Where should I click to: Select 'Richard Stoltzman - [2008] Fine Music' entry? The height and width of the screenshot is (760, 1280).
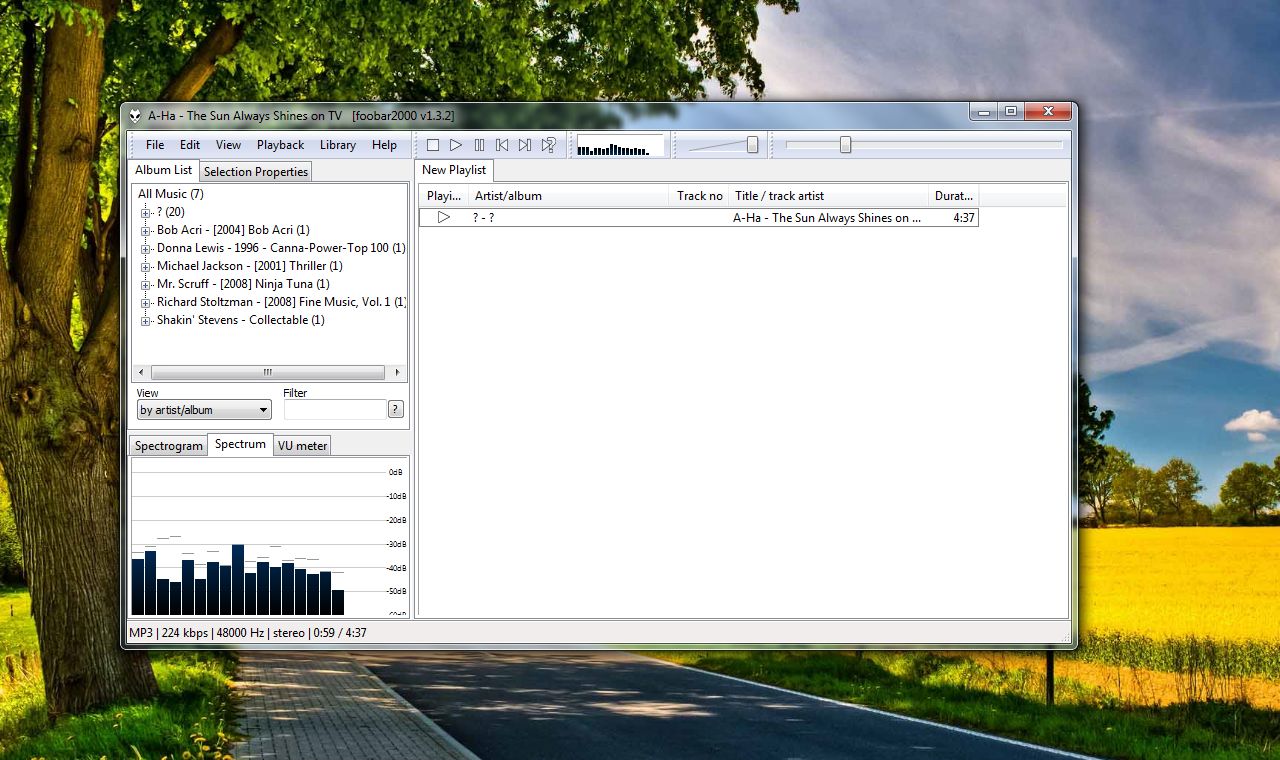click(281, 302)
